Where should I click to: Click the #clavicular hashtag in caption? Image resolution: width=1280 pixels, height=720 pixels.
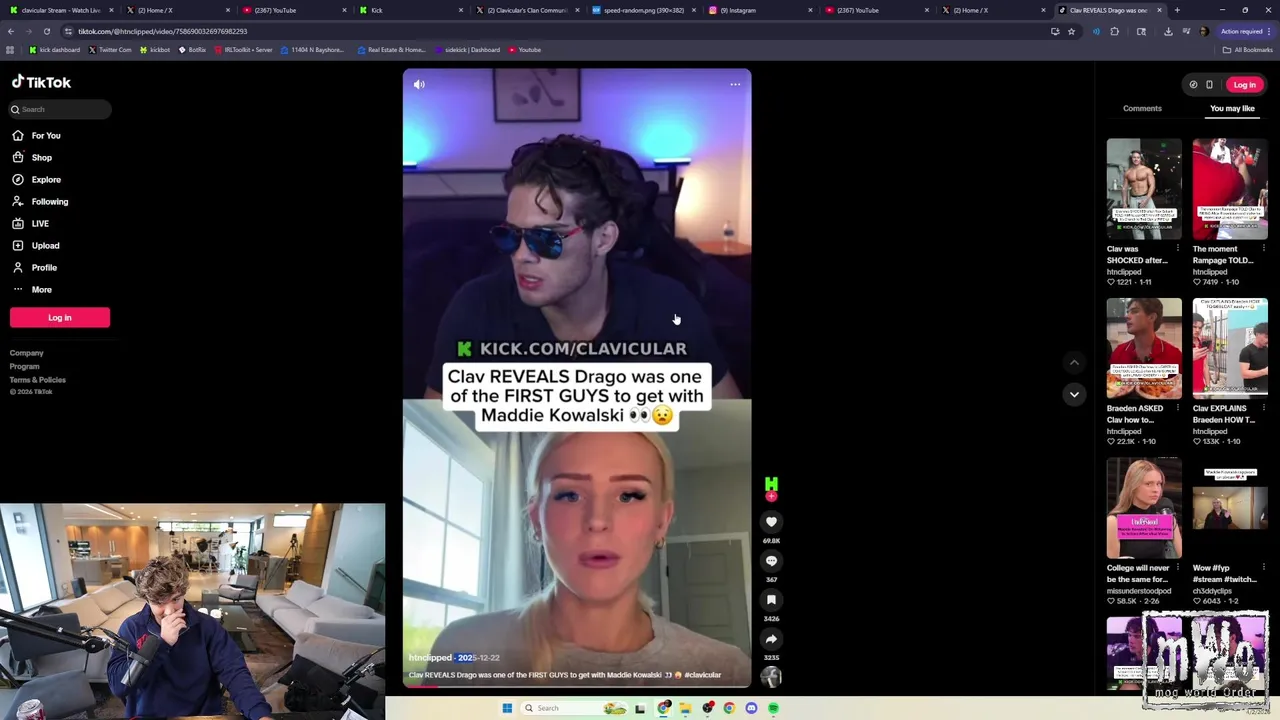703,675
